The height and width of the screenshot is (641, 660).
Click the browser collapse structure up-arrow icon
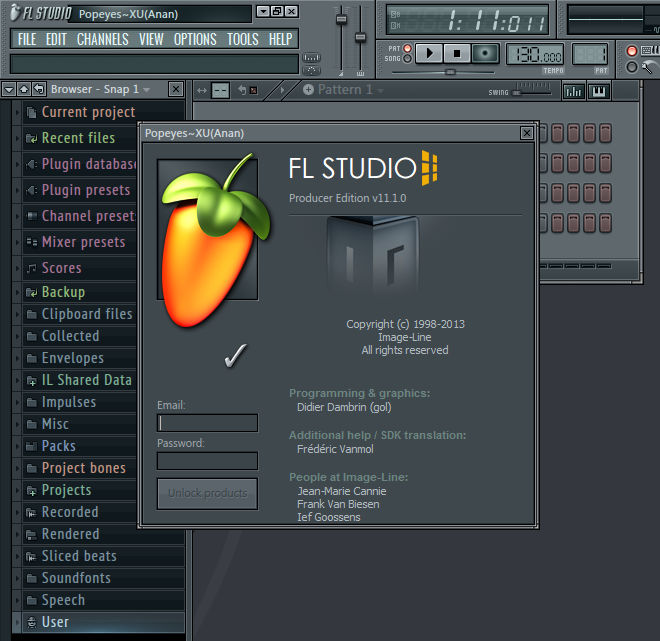[24, 89]
